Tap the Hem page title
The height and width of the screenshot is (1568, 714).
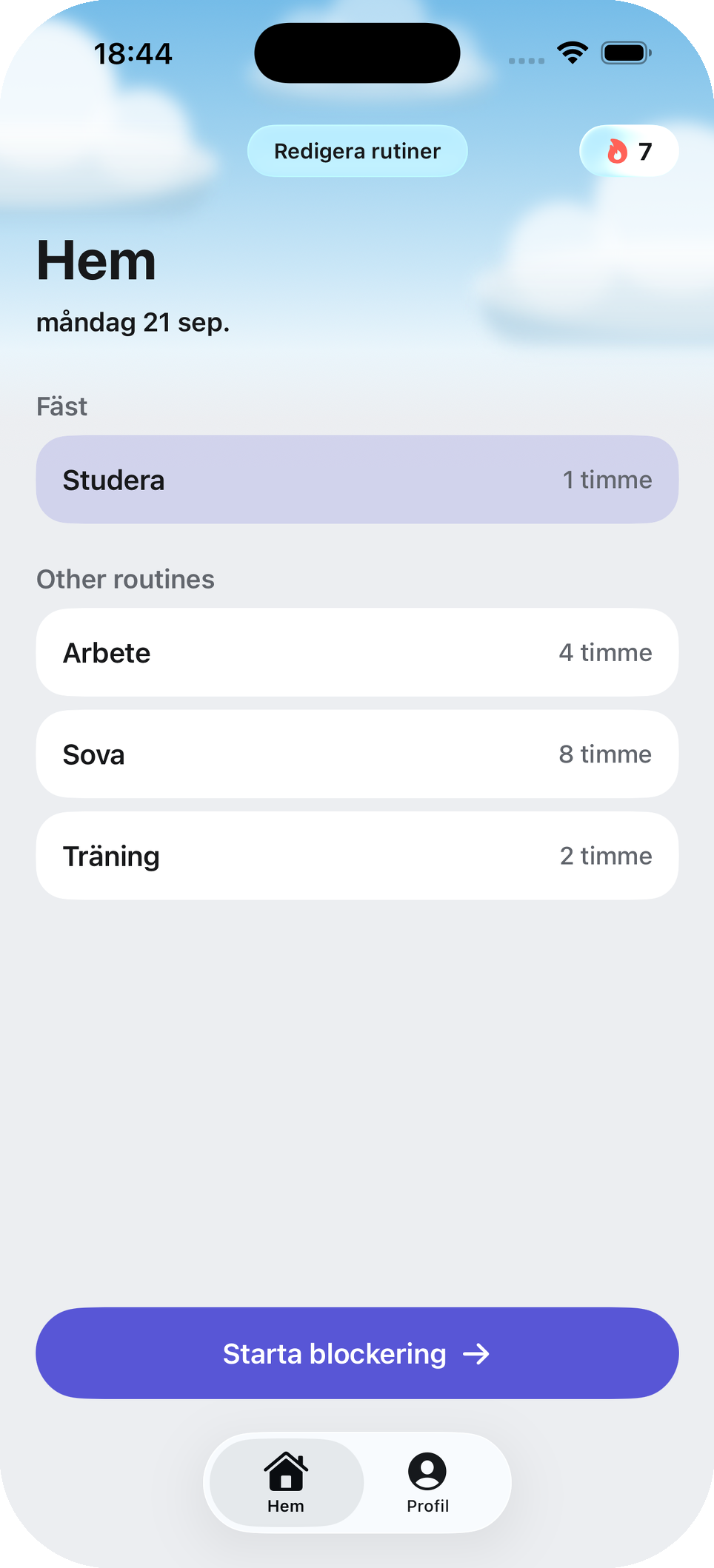(96, 261)
